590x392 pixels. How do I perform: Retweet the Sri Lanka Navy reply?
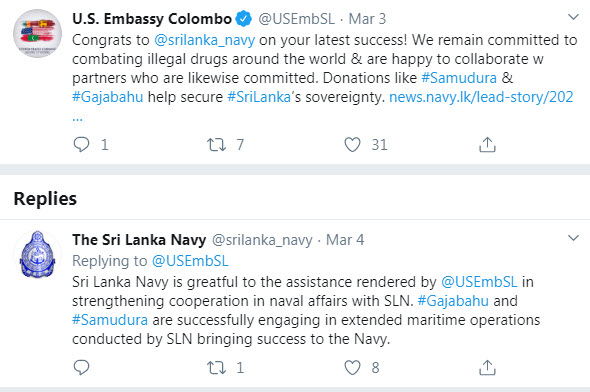216,368
